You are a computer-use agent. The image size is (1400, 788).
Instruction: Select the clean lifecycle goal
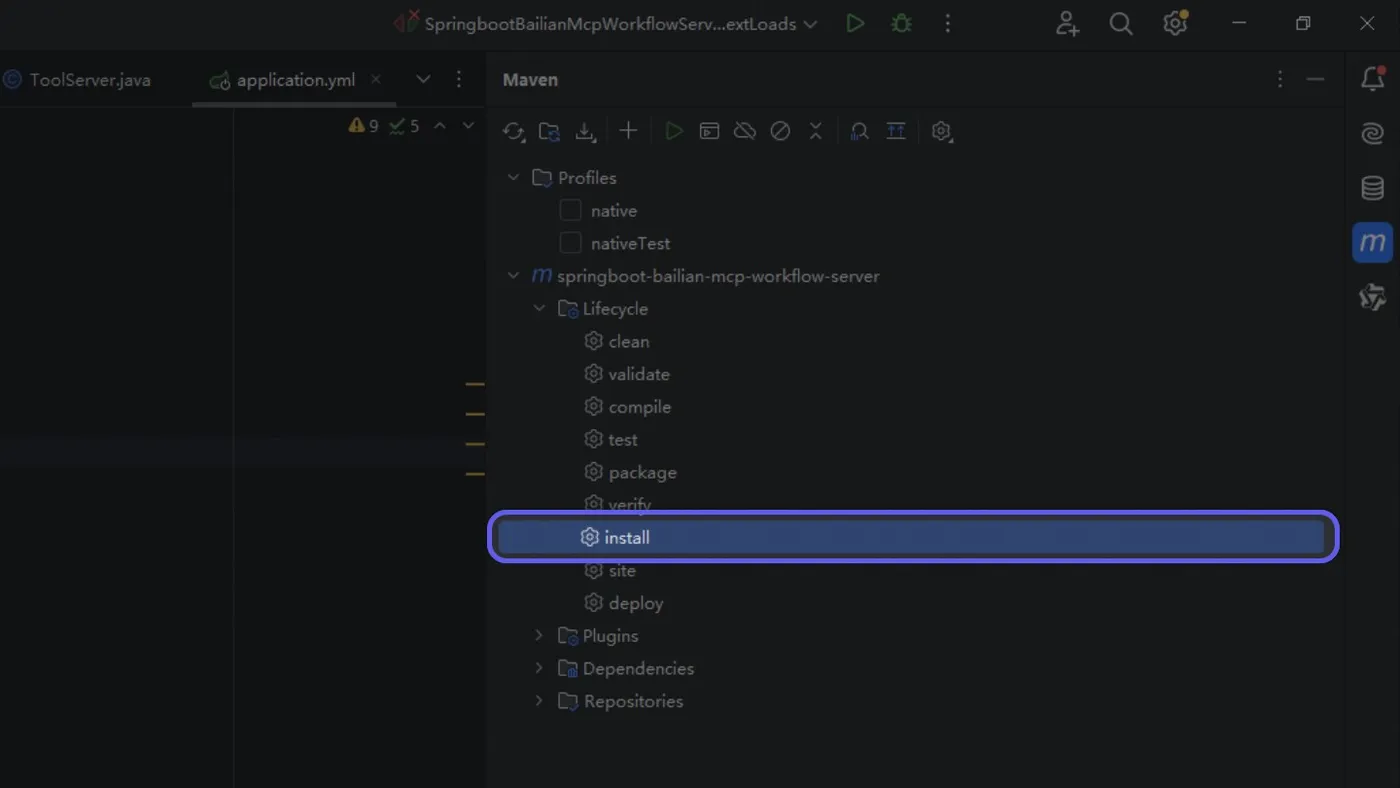(x=616, y=341)
